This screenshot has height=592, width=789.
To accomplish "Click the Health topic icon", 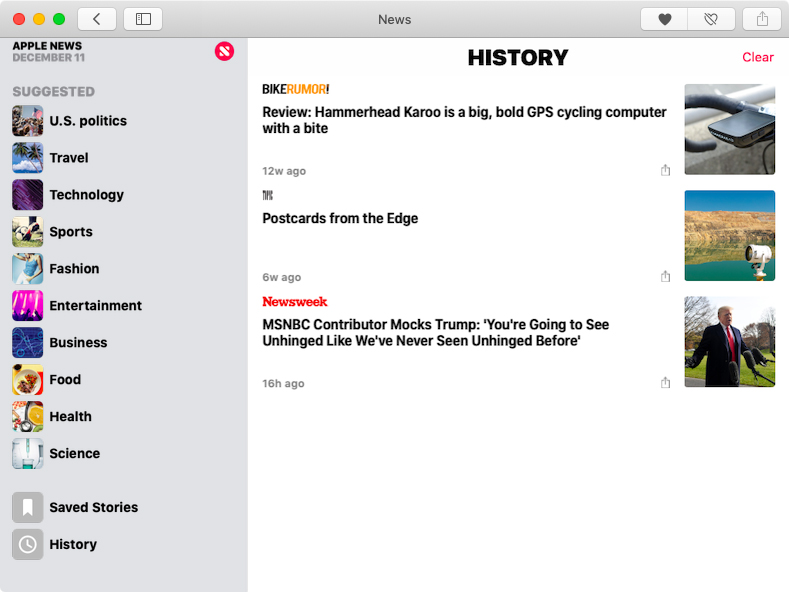I will click(x=28, y=416).
